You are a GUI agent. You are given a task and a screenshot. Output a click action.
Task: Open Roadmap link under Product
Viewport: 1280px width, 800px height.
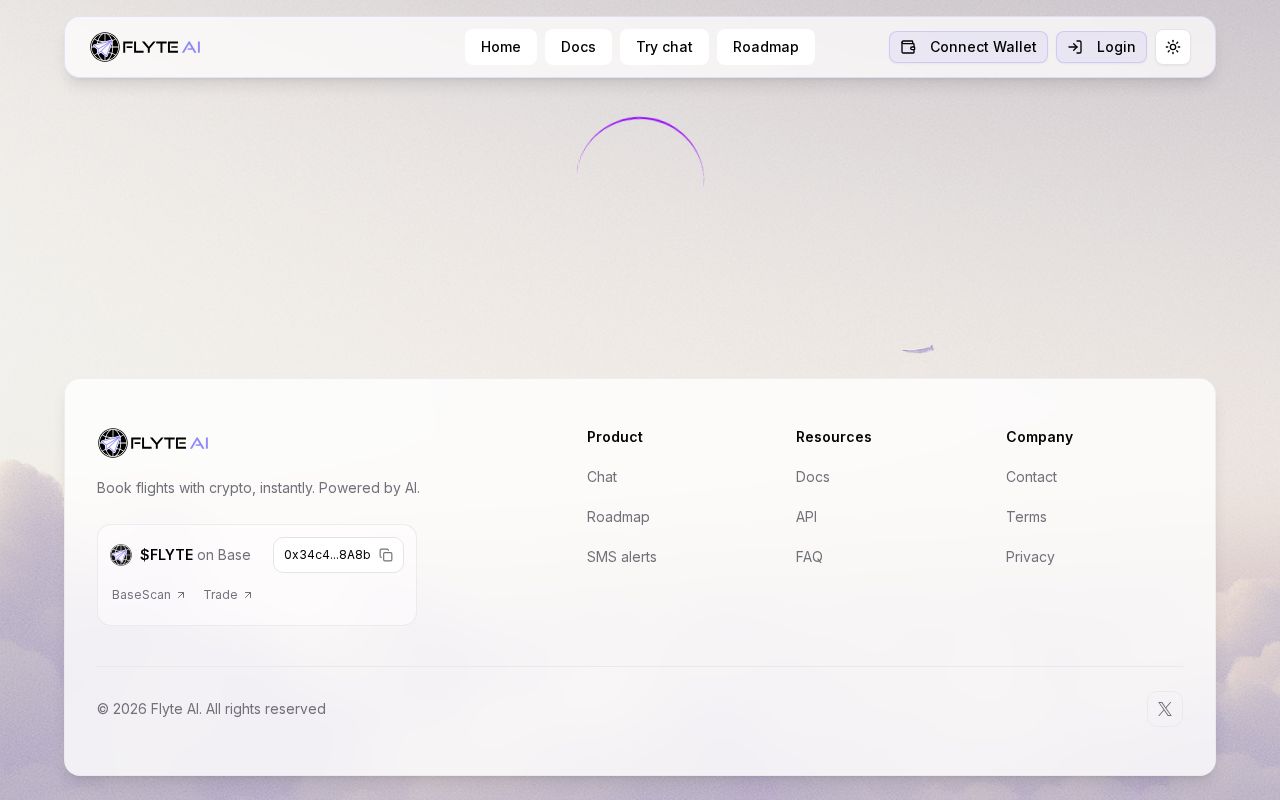click(618, 517)
